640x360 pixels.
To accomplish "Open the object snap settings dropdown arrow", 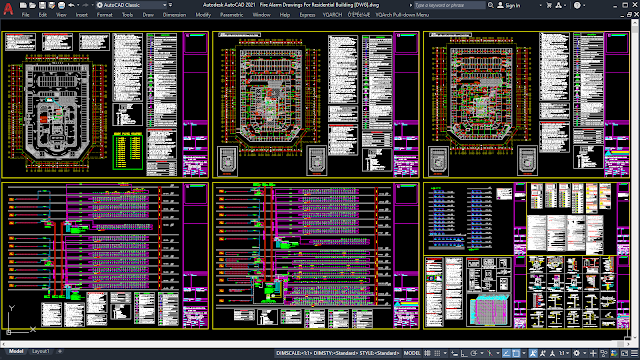I will 524,353.
